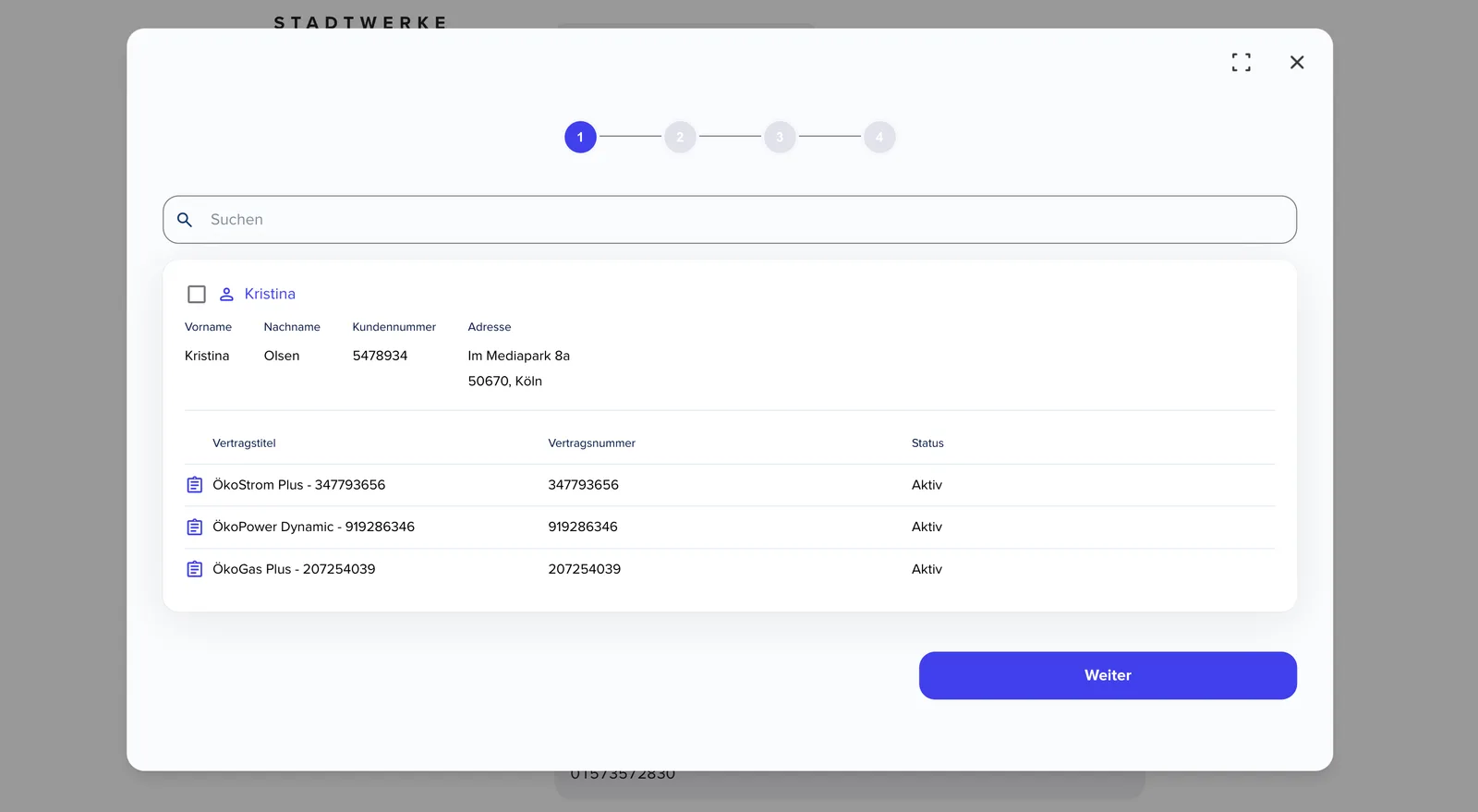Click the contract icon for ÖkoGas Plus

195,569
